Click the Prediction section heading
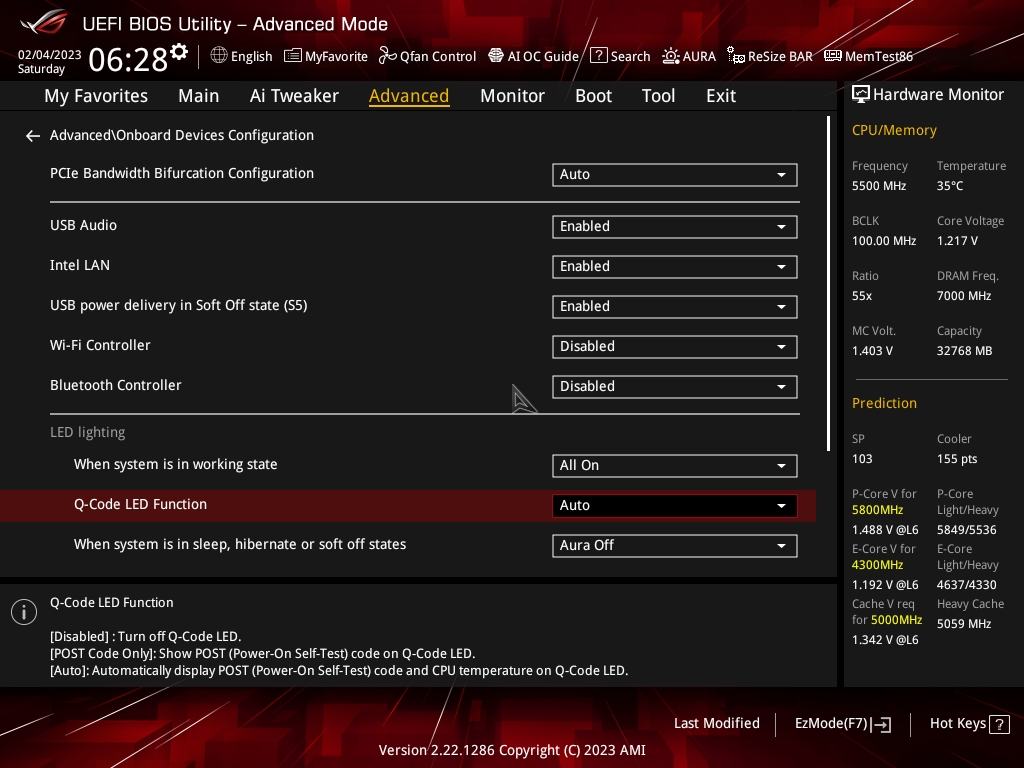 click(884, 404)
